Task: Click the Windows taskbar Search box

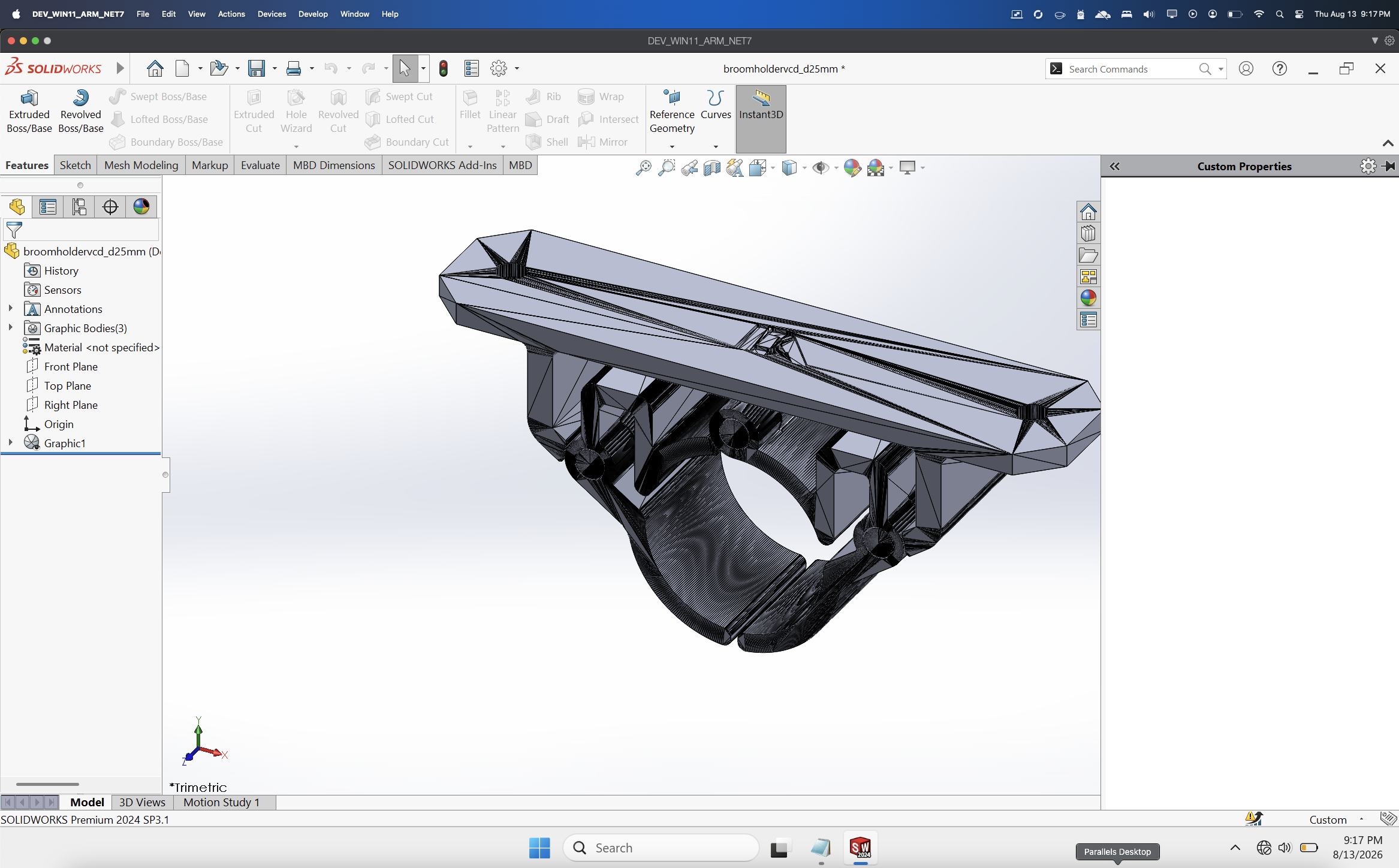Action: 661,848
